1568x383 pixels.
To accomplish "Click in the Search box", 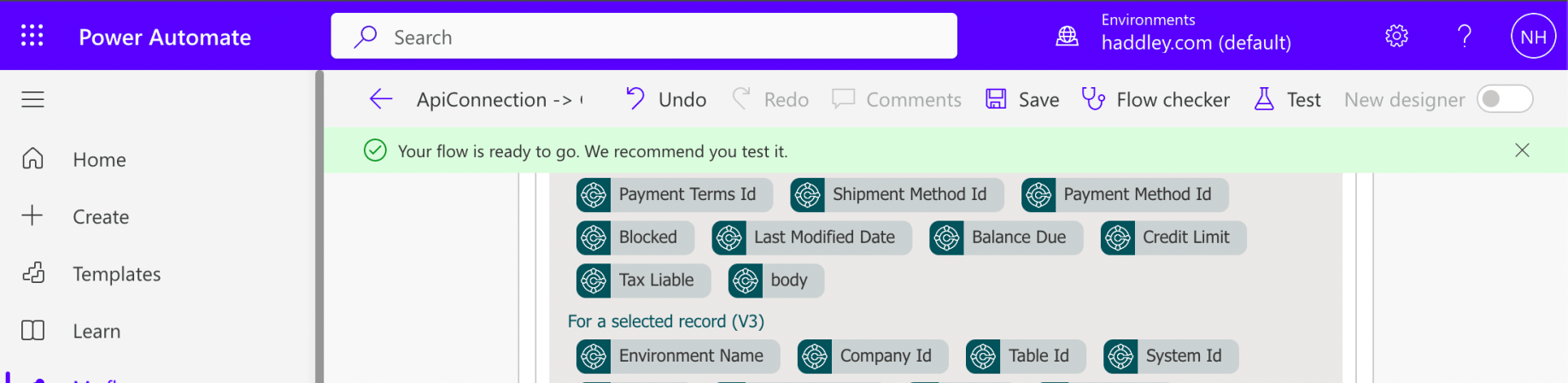I will pos(644,37).
